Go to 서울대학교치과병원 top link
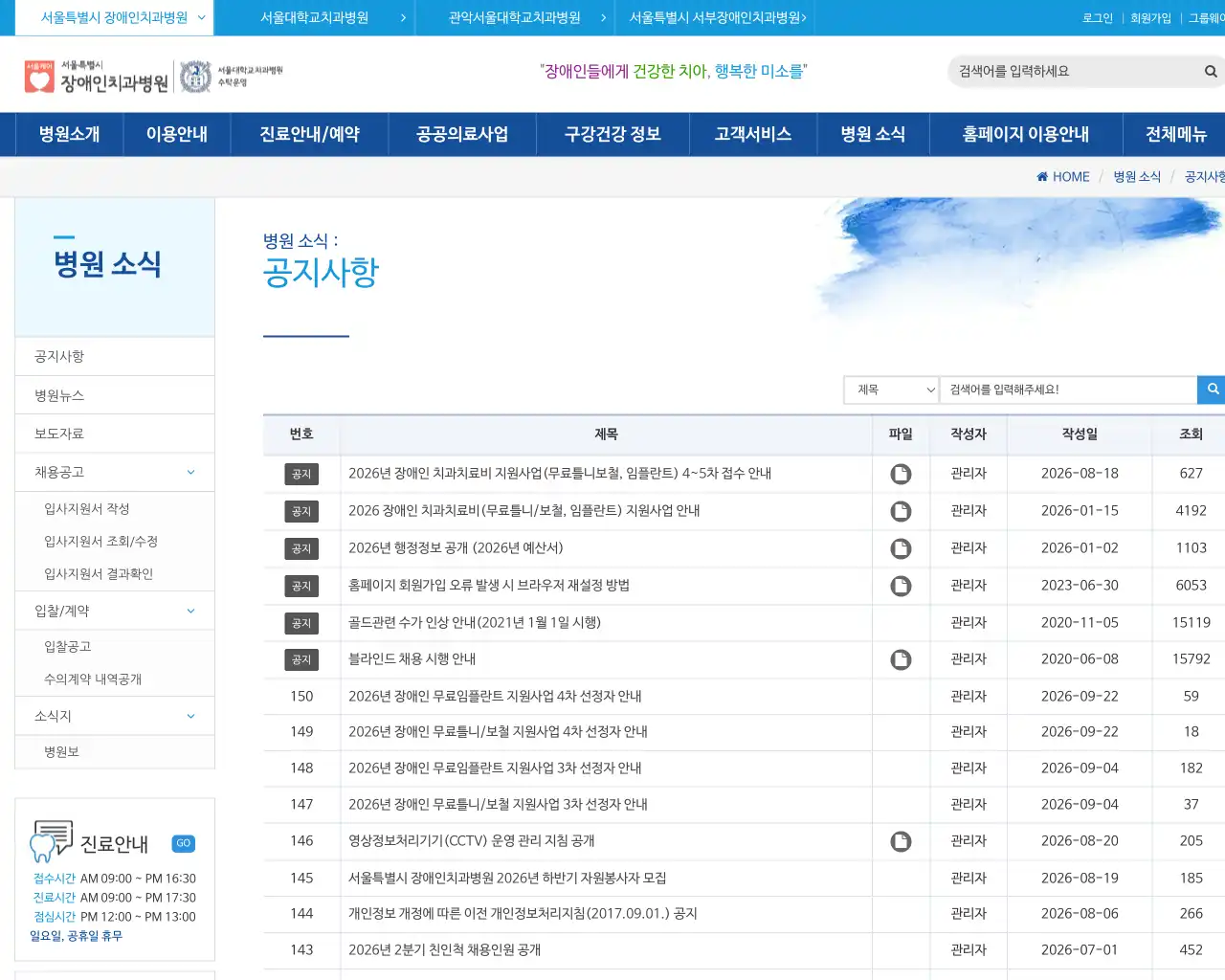The height and width of the screenshot is (980, 1225). 314,17
